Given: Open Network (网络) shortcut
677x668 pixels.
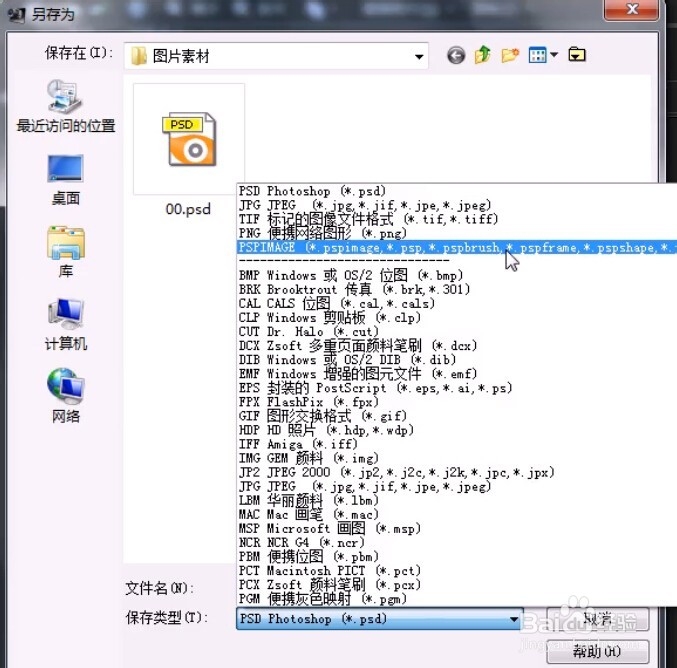Looking at the screenshot, I should tap(66, 395).
